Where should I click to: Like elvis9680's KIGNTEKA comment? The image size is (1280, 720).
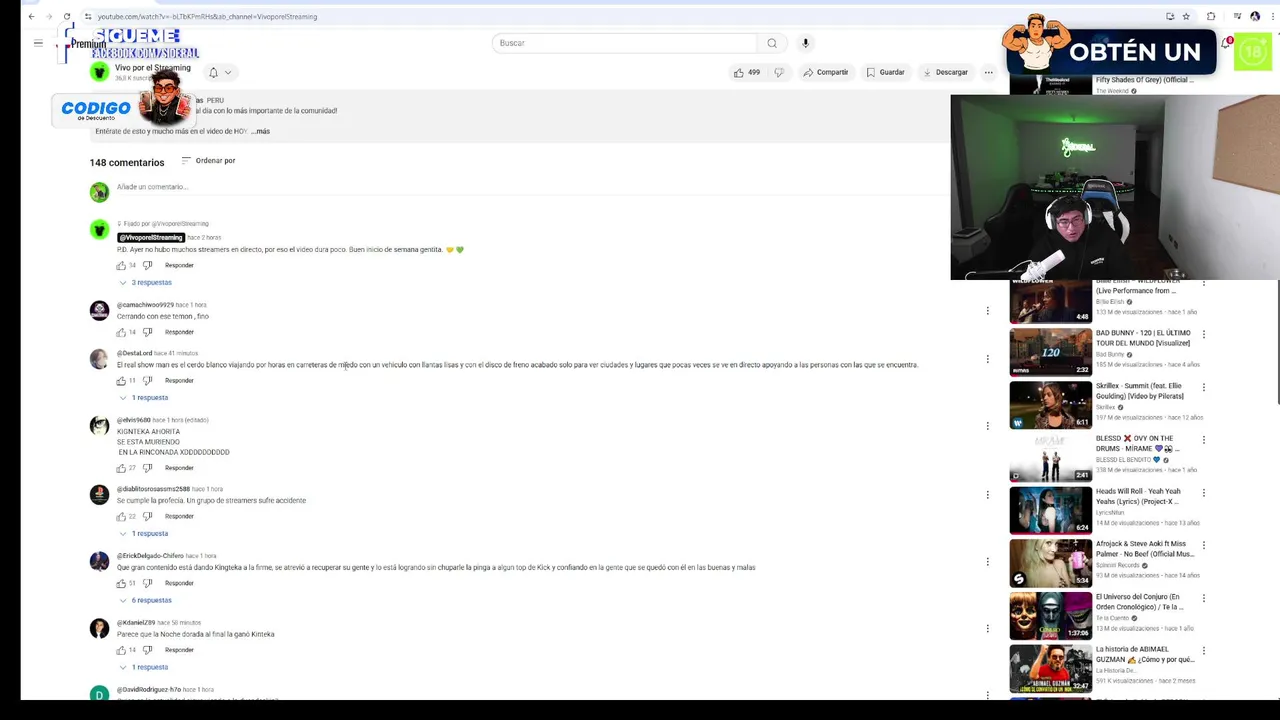(121, 468)
